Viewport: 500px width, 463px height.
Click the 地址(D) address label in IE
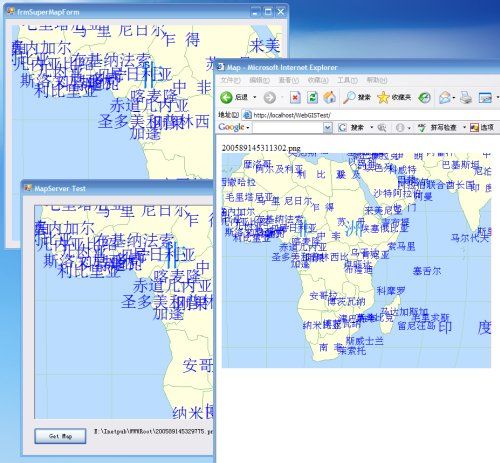point(228,115)
